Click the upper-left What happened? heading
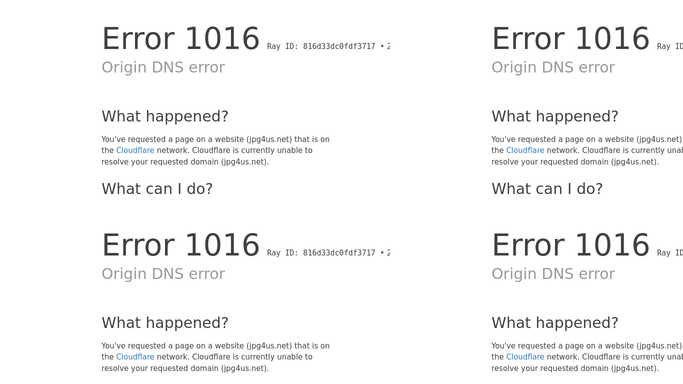 165,116
